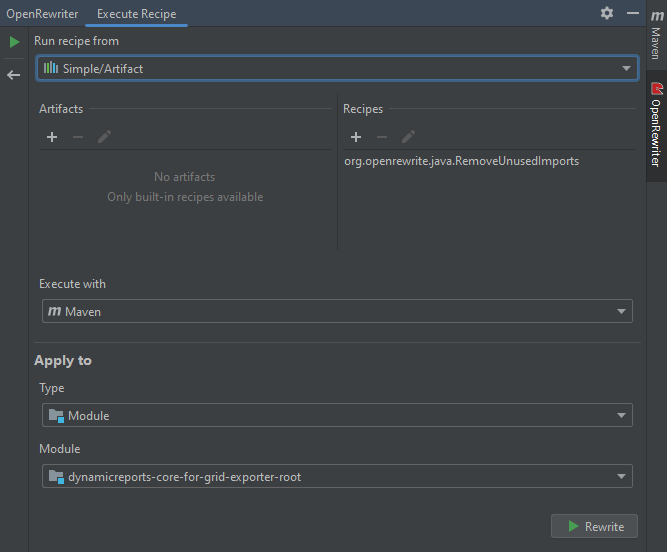This screenshot has width=667, height=552.
Task: Remove selected recipe with minus icon
Action: tap(382, 137)
